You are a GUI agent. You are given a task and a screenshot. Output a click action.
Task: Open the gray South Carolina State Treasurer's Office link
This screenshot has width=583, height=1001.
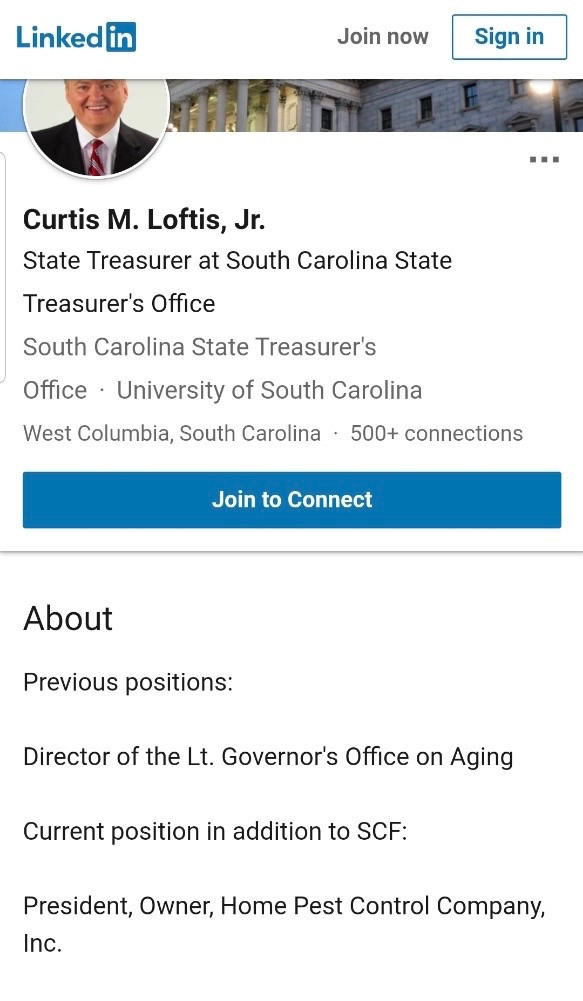(x=199, y=368)
